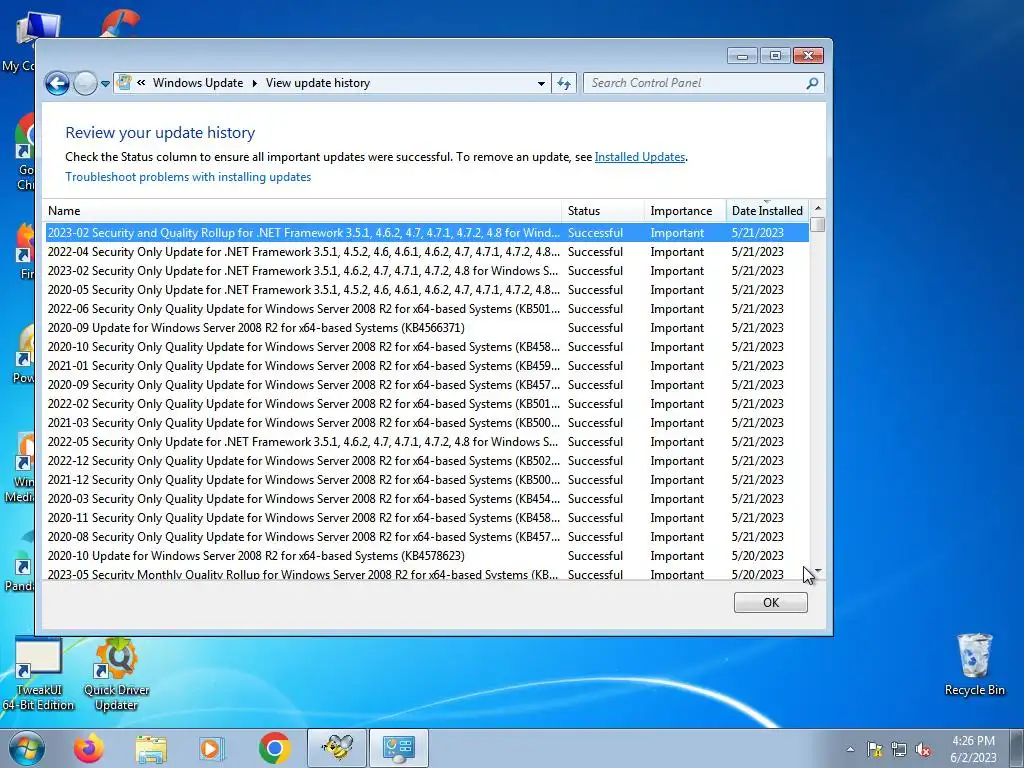Open the Installed Updates link
This screenshot has width=1024, height=768.
[x=639, y=157]
